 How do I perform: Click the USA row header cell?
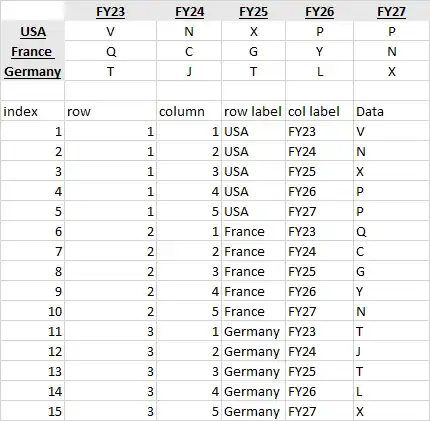click(33, 31)
